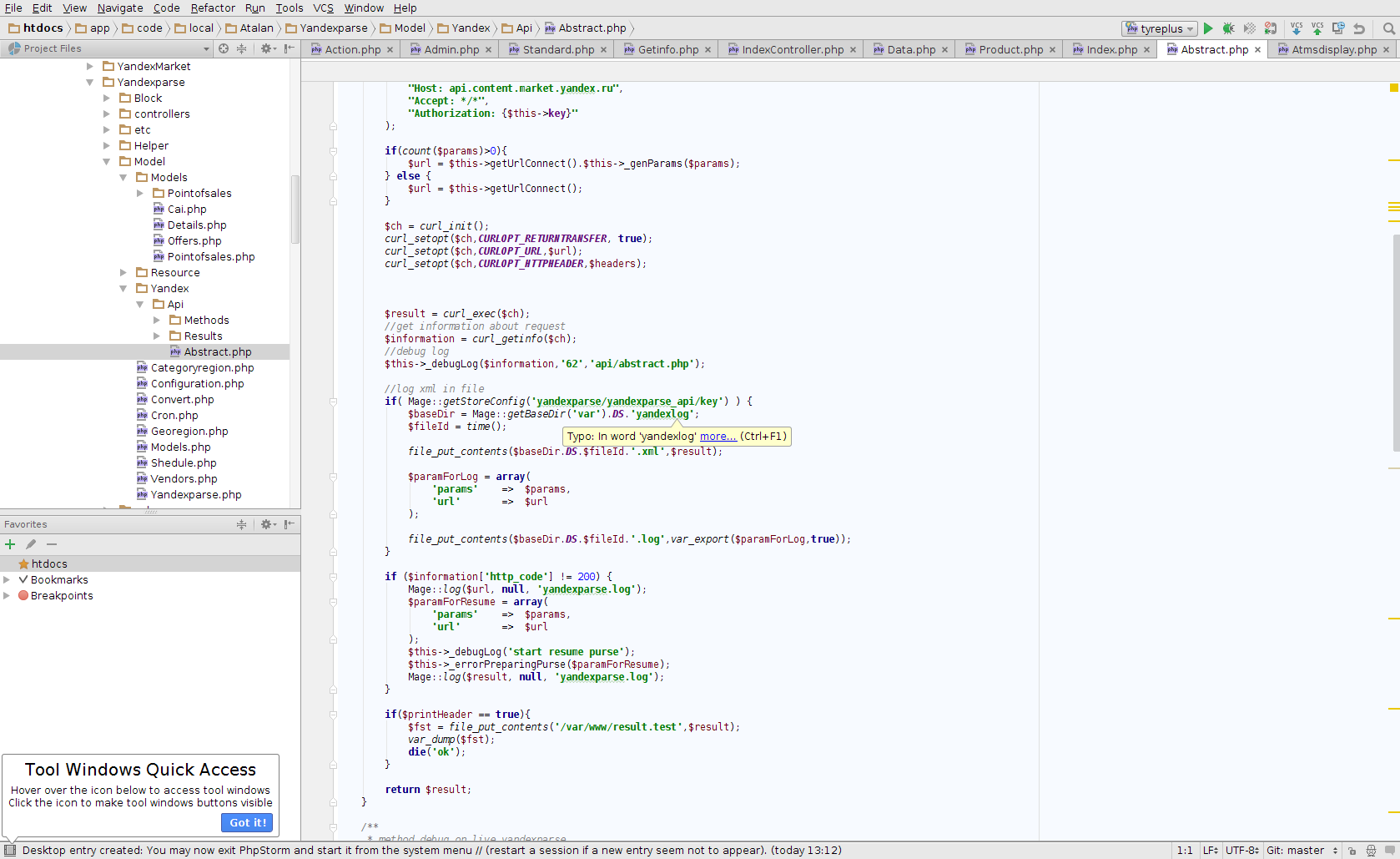The image size is (1400, 859).
Task: Close the Abstract.php editor tab
Action: coord(1257,50)
